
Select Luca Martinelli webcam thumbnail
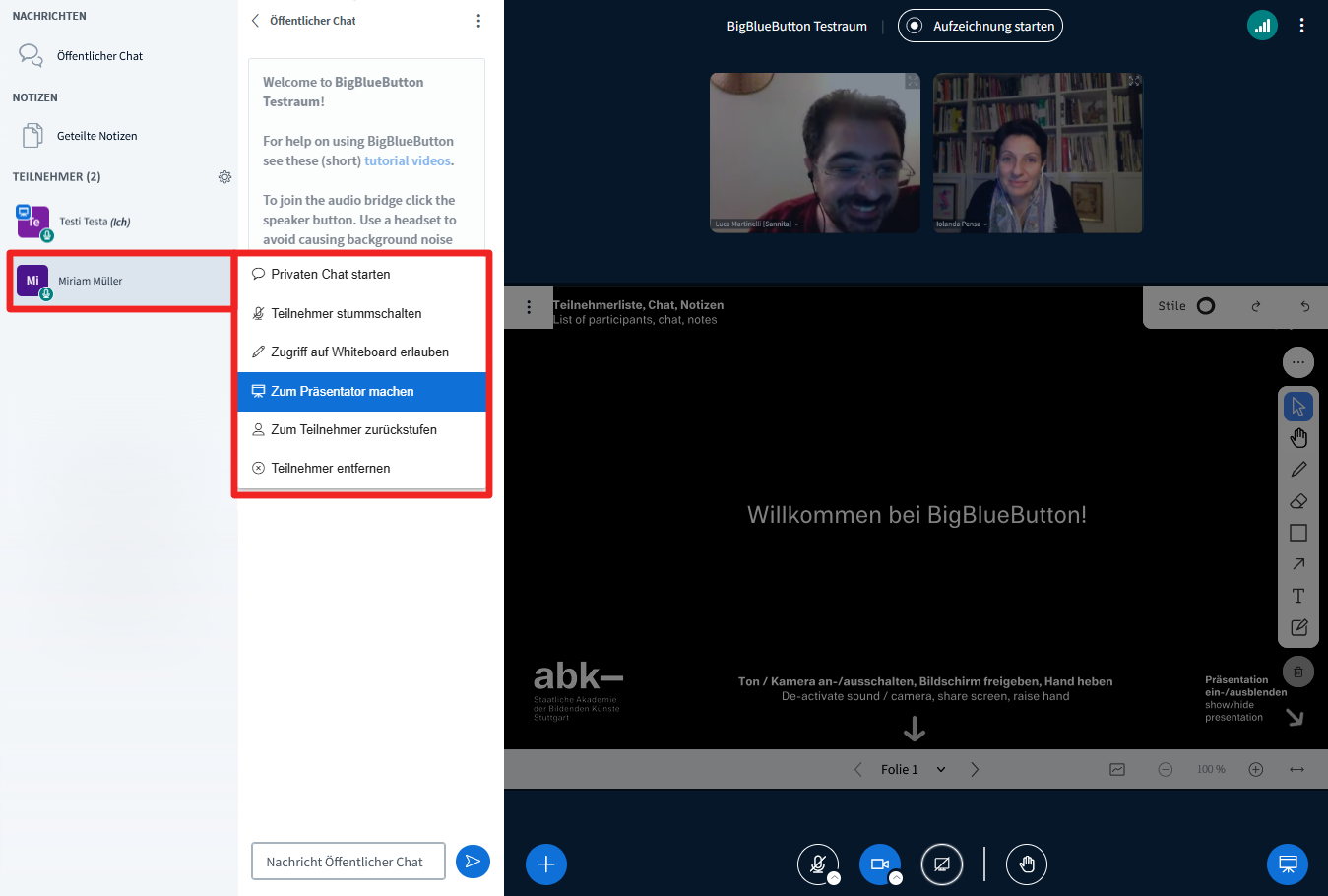coord(815,153)
